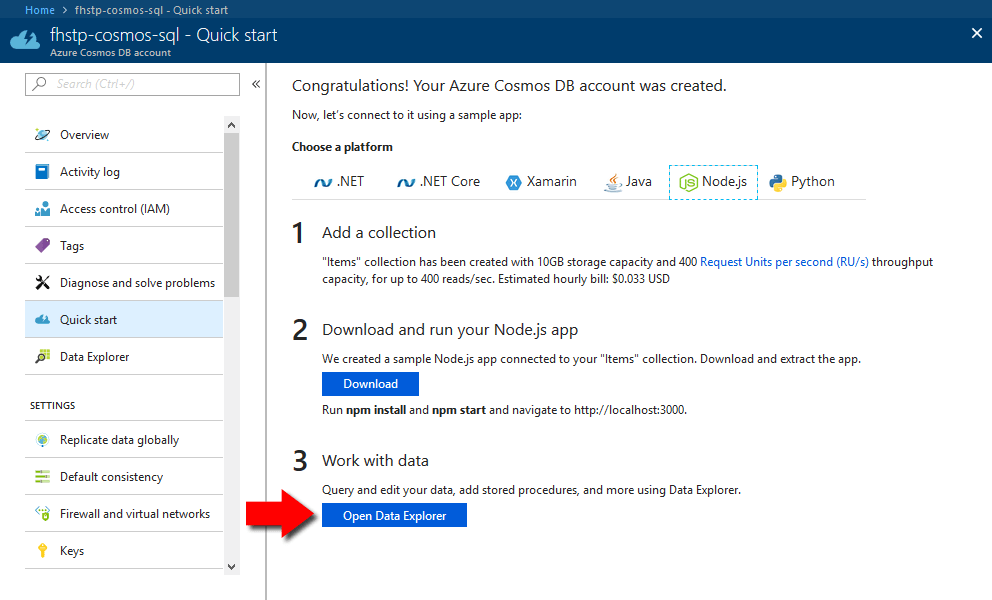
Task: Select the Xamarin platform tab
Action: pyautogui.click(x=541, y=182)
